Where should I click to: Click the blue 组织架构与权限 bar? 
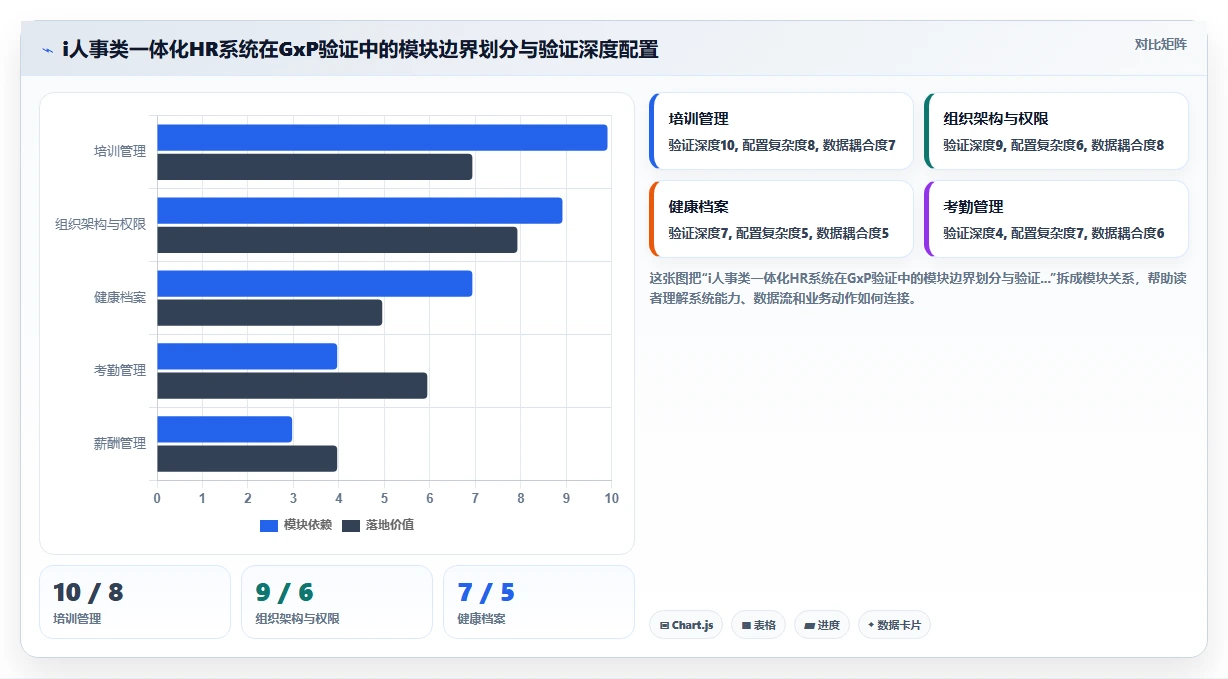pos(359,211)
